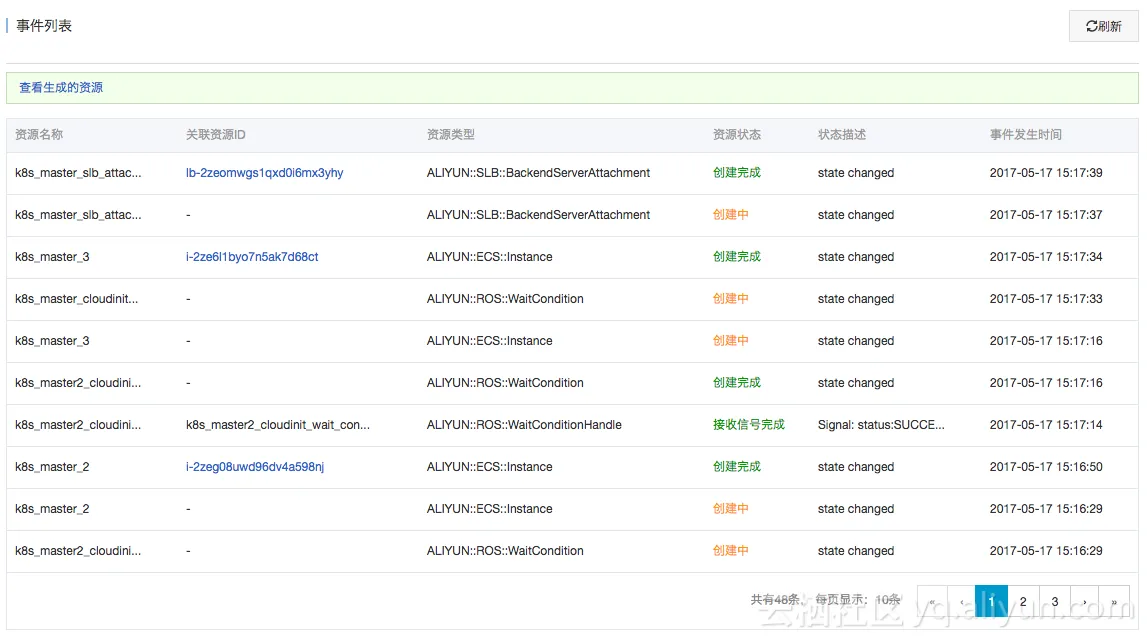Open the 查看生成的资源 link
Screen dimensions: 1147x639
coord(61,88)
